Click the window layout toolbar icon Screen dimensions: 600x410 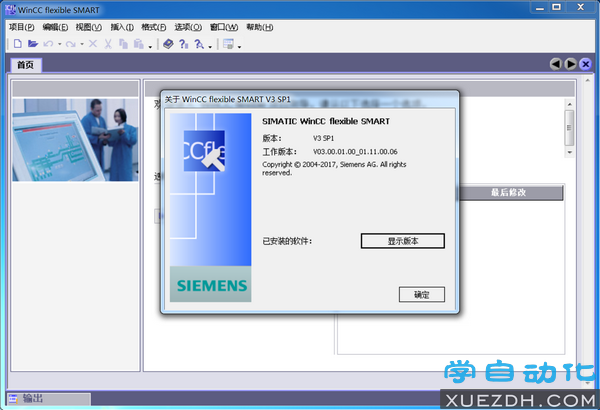tap(228, 44)
